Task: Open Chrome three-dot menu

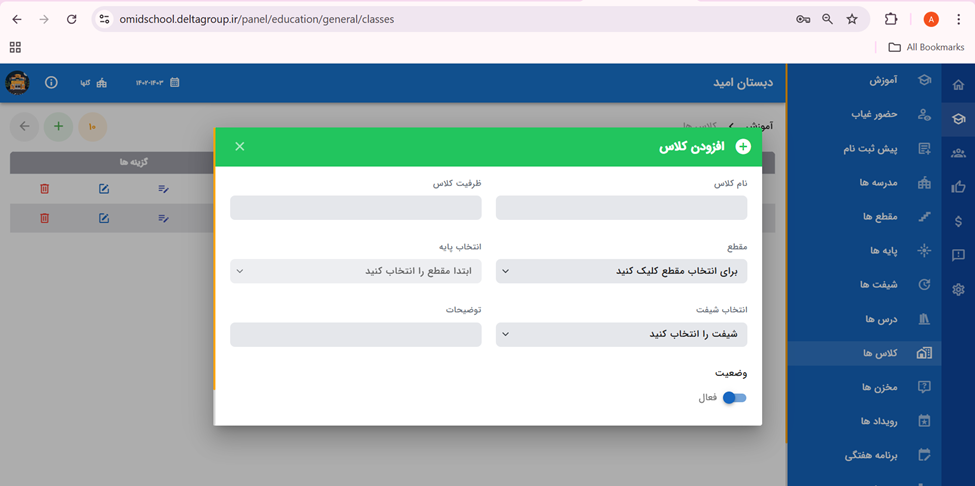Action: pyautogui.click(x=958, y=19)
